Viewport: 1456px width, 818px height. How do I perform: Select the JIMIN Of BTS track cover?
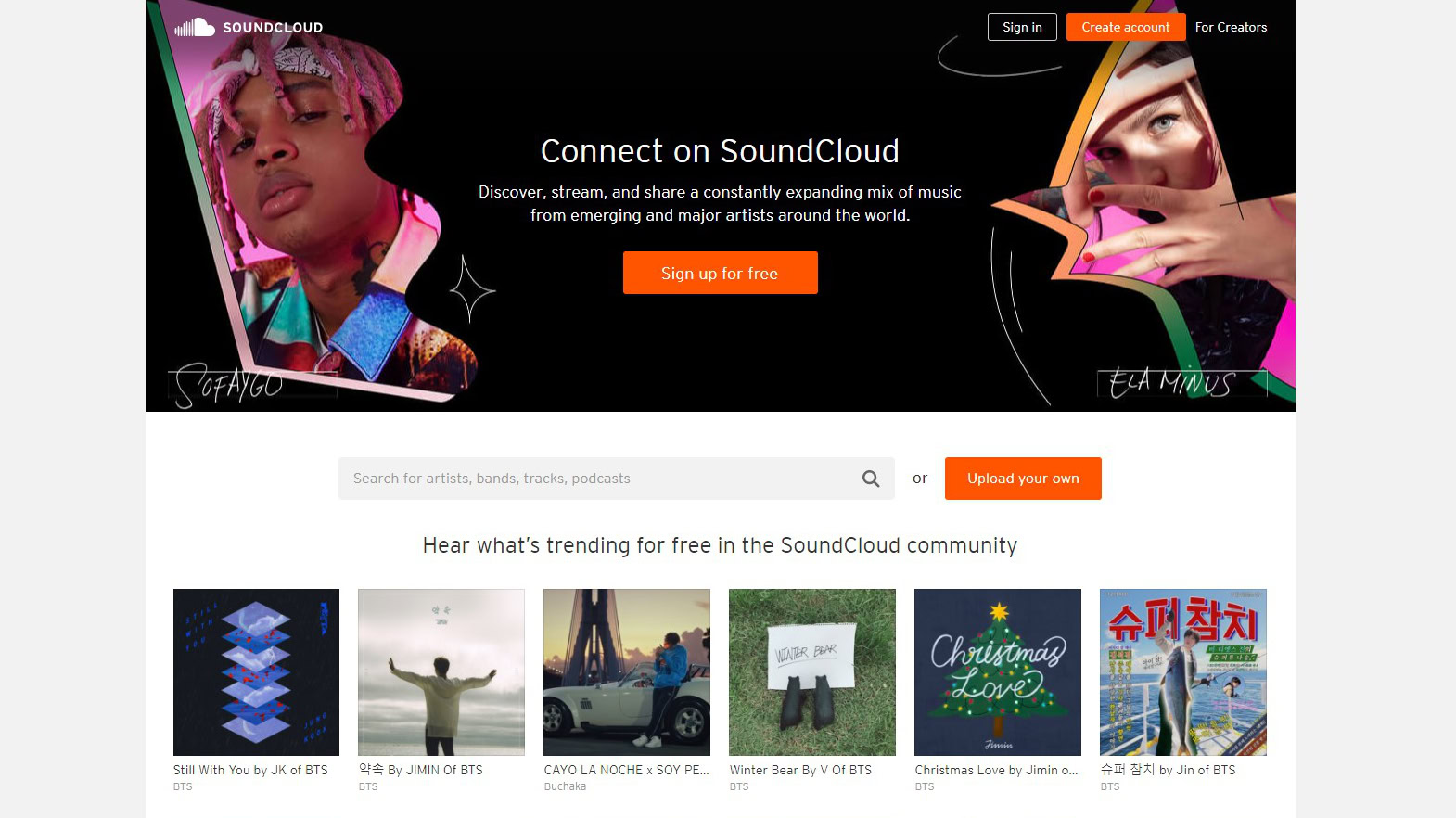tap(441, 671)
